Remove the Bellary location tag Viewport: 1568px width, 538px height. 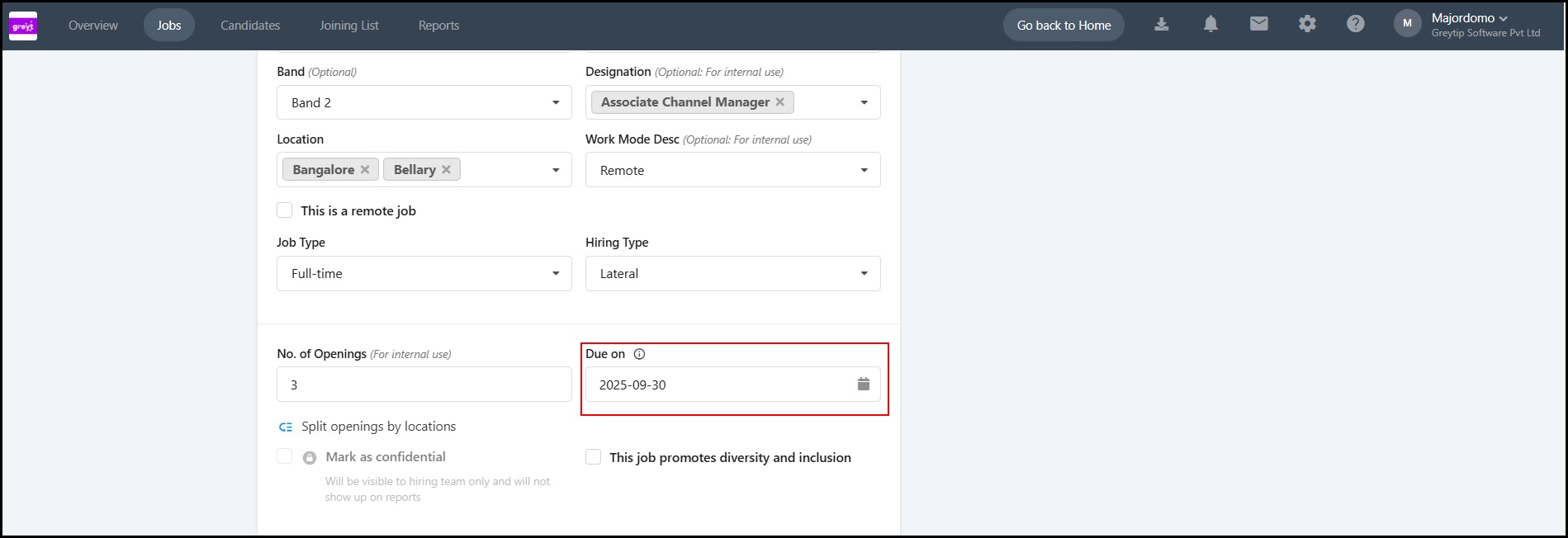pos(447,170)
